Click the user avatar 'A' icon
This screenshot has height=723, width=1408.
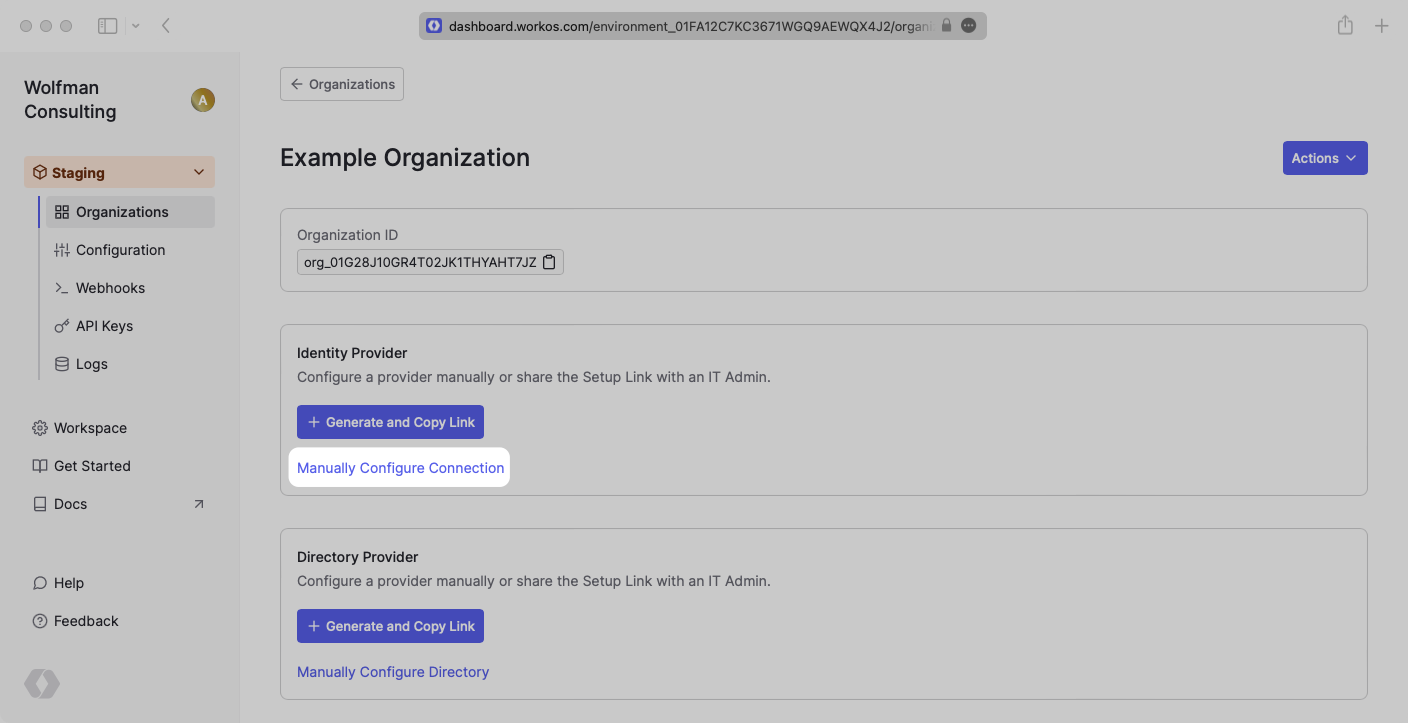pos(203,100)
